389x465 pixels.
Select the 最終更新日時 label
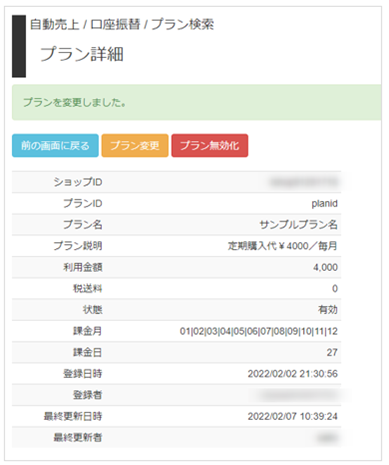tap(73, 417)
